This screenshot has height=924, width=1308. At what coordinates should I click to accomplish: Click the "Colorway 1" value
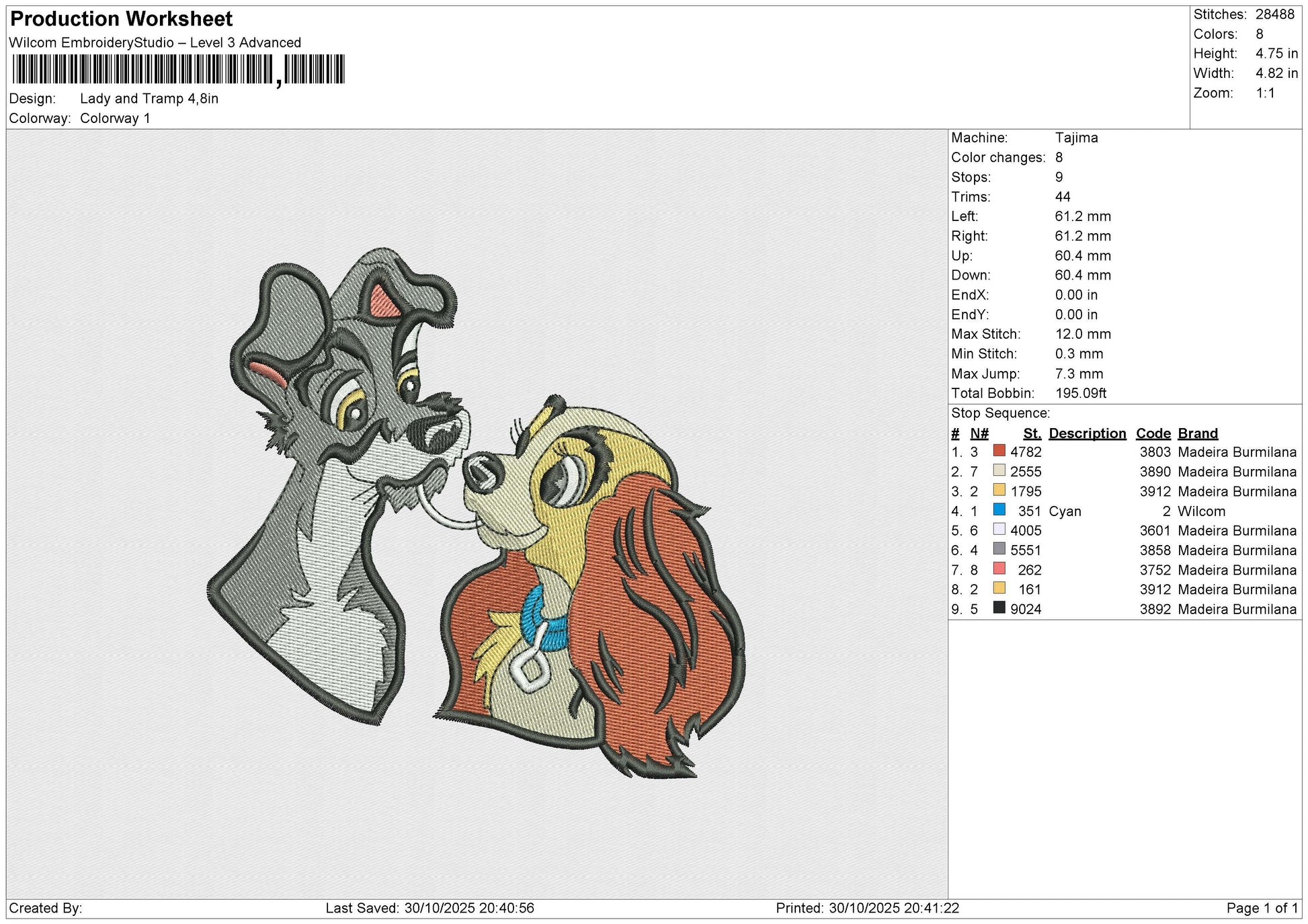(115, 118)
